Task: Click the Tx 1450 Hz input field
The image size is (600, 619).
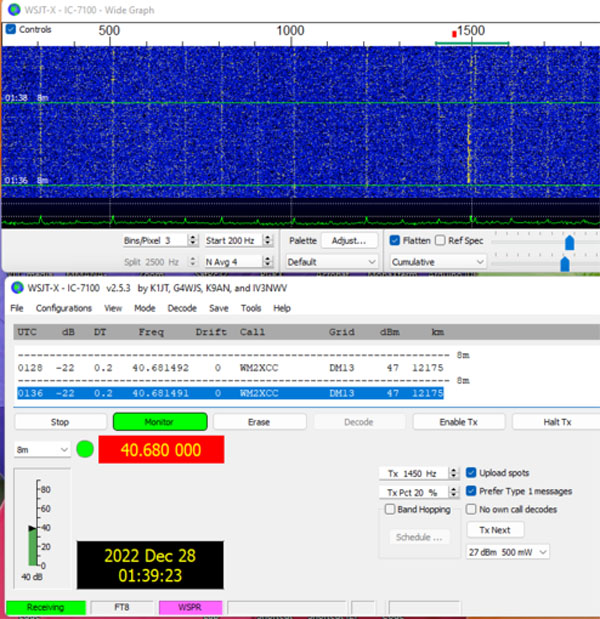Action: point(414,473)
